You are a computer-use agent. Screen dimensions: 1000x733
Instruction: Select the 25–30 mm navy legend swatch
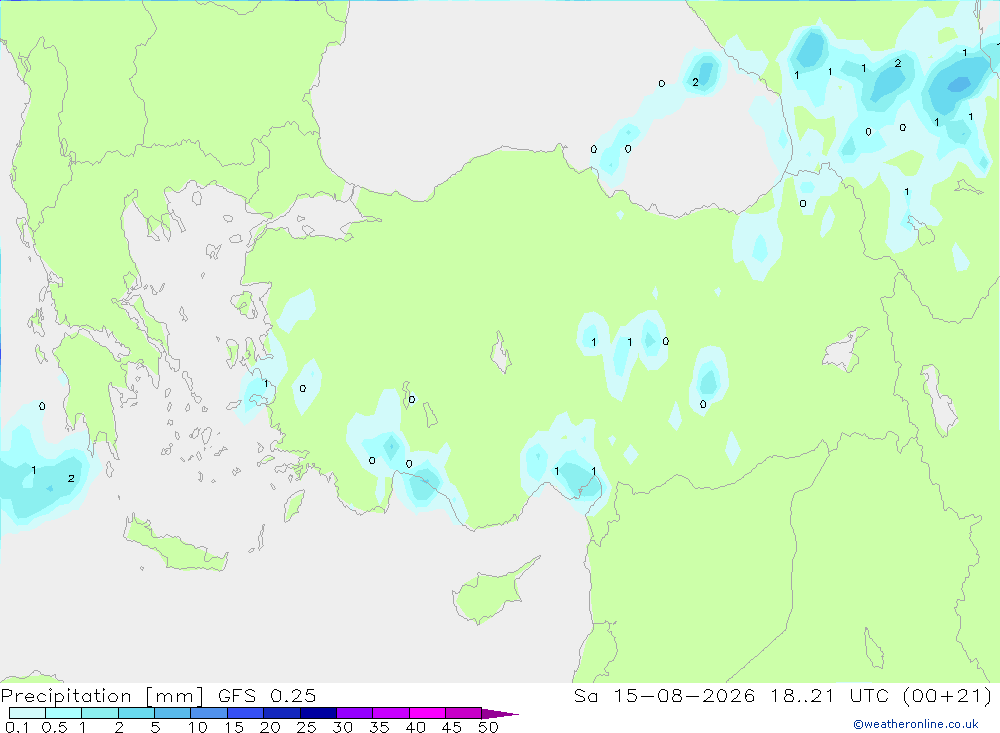click(318, 713)
